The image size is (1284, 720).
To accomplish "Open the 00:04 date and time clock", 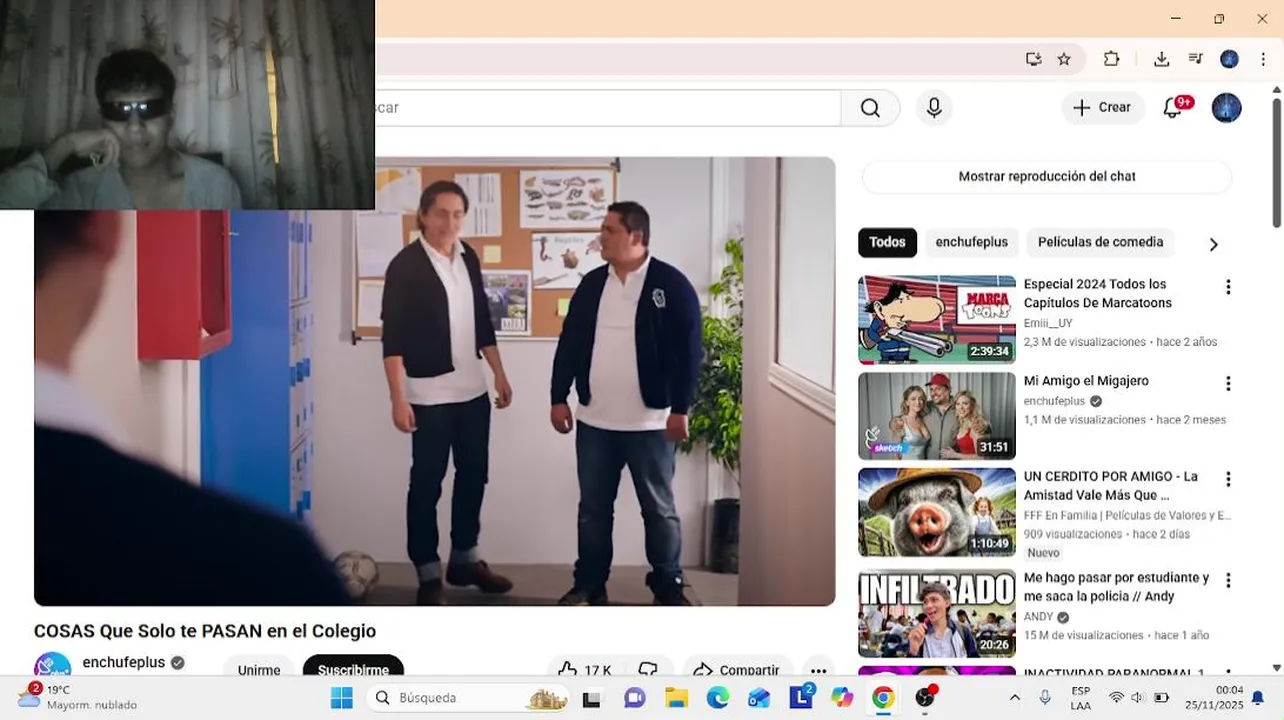I will tap(1214, 698).
